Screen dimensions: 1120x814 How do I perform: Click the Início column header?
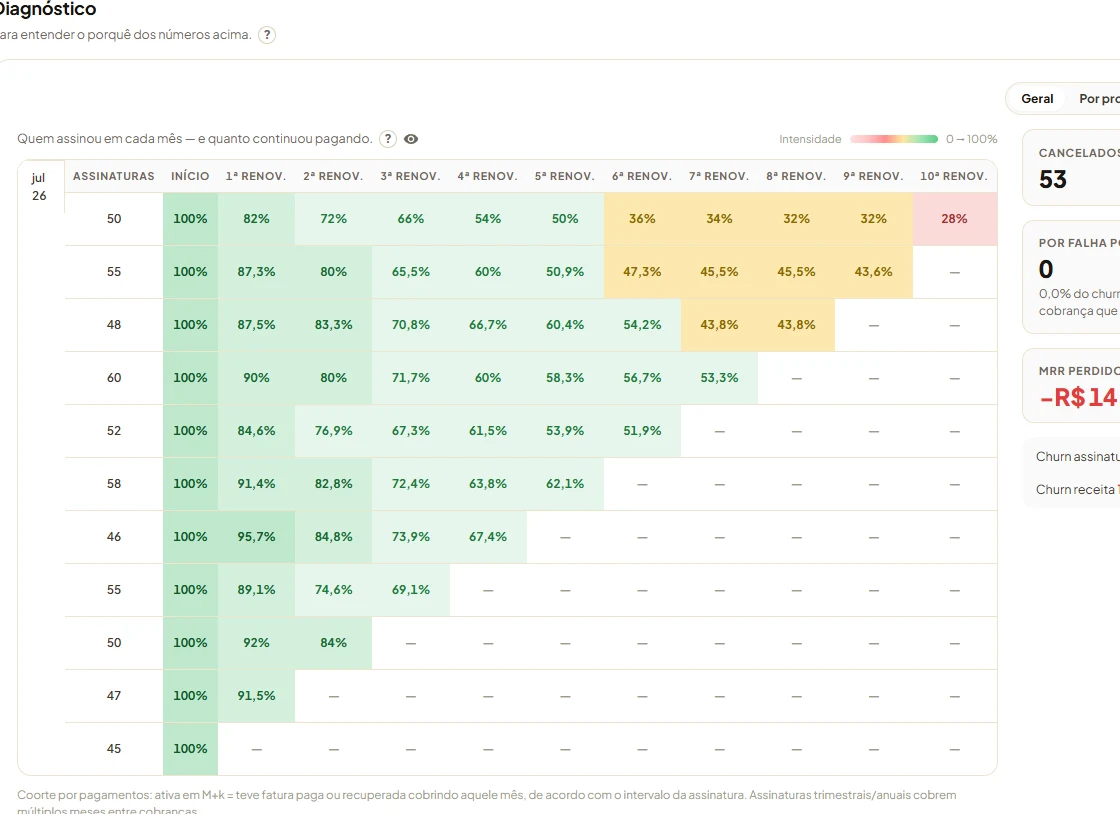190,176
